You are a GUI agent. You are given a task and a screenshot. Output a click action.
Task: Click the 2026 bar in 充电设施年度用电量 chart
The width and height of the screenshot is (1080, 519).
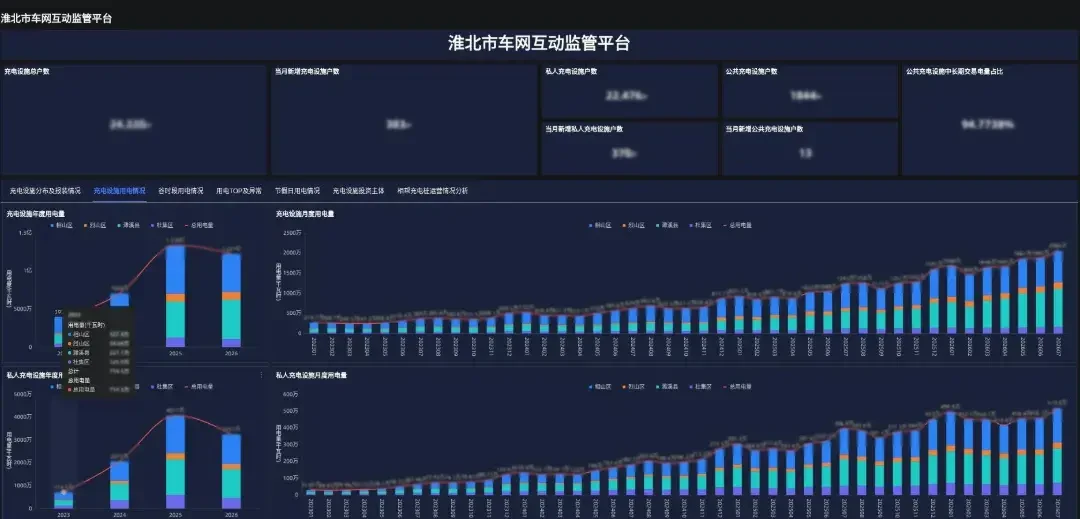(231, 300)
